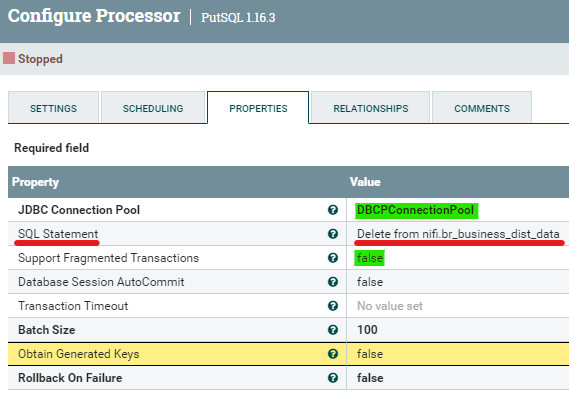Click the Property column header
569x393 pixels.
click(x=35, y=182)
